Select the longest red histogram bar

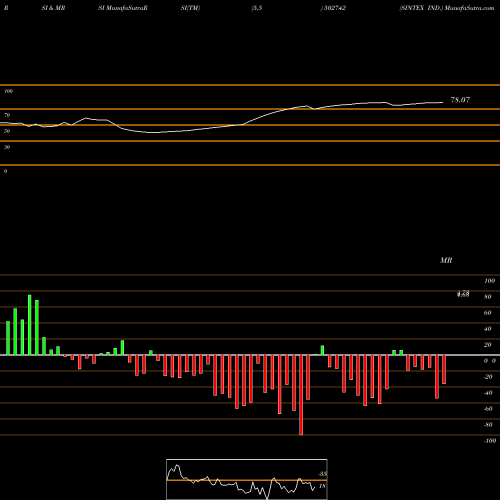(301, 395)
